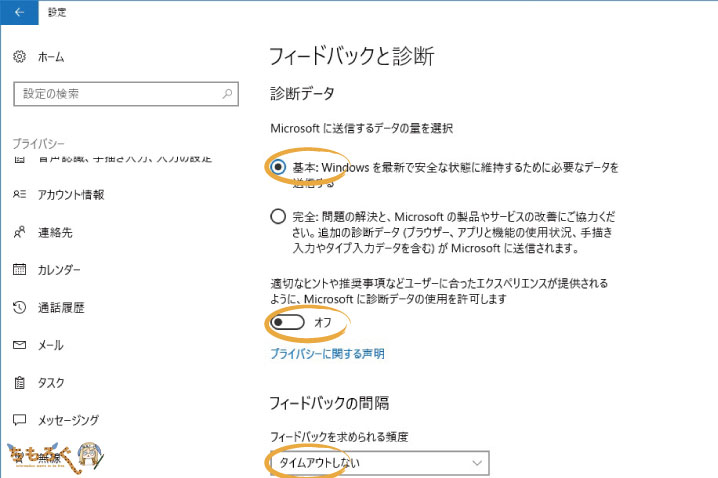
Task: Open メッセージング settings
Action: pyautogui.click(x=68, y=420)
